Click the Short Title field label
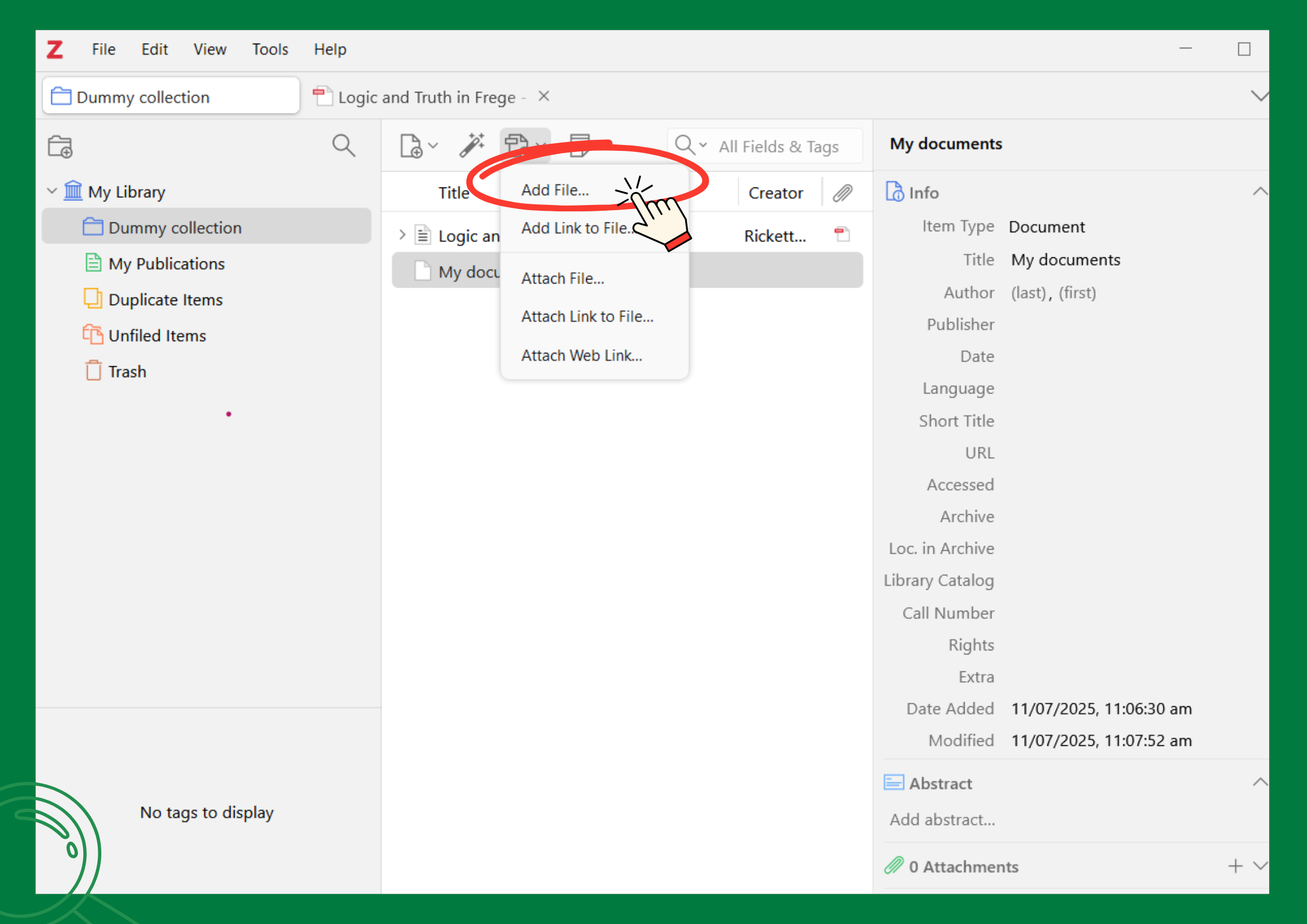The image size is (1307, 924). [956, 421]
